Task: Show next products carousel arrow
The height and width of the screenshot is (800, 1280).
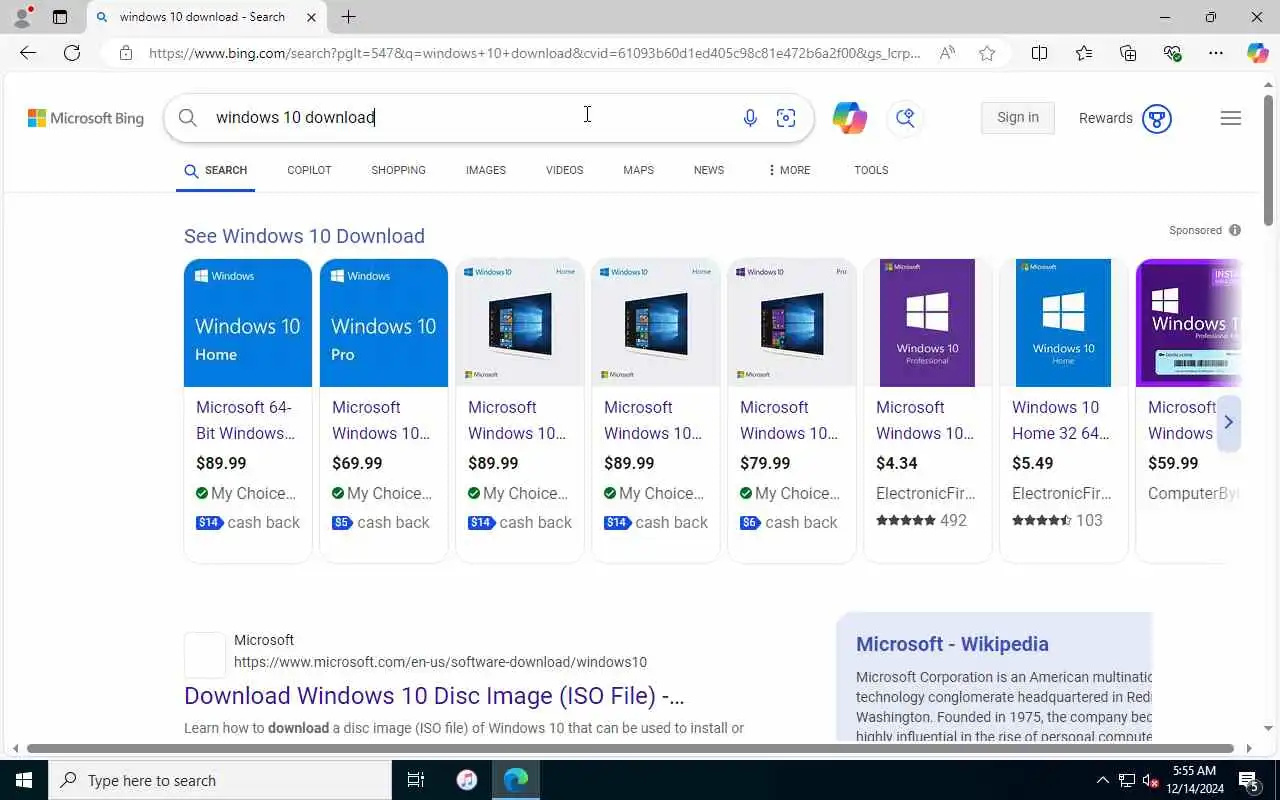Action: [1228, 423]
